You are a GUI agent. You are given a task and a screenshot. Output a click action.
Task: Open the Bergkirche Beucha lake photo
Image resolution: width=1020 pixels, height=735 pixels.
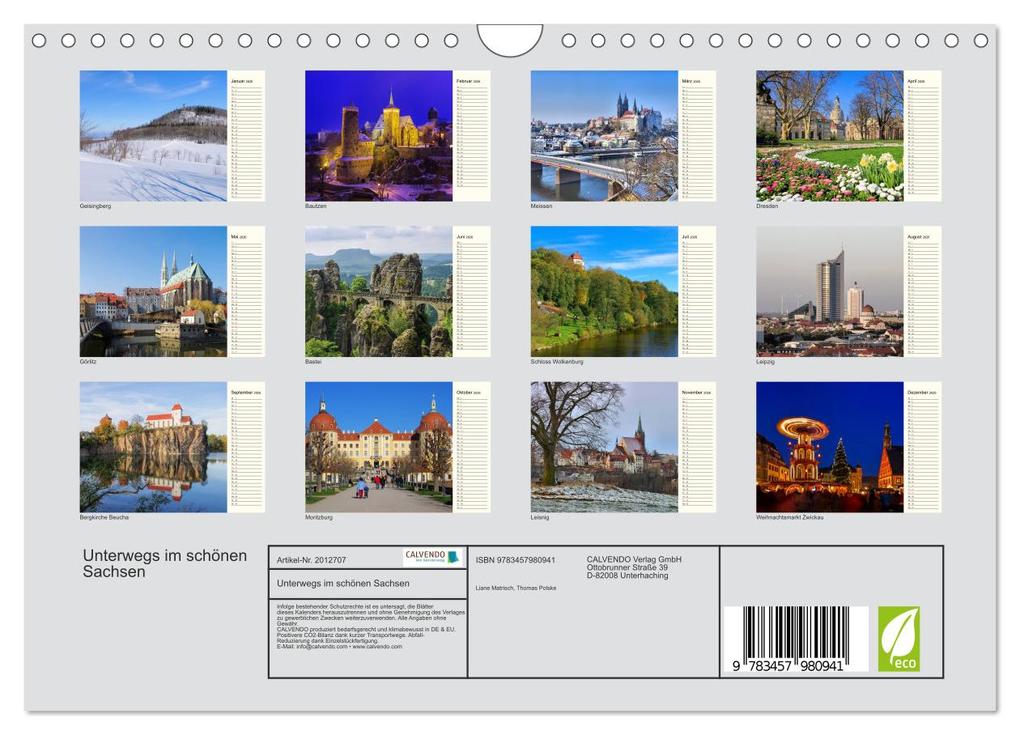pos(153,447)
